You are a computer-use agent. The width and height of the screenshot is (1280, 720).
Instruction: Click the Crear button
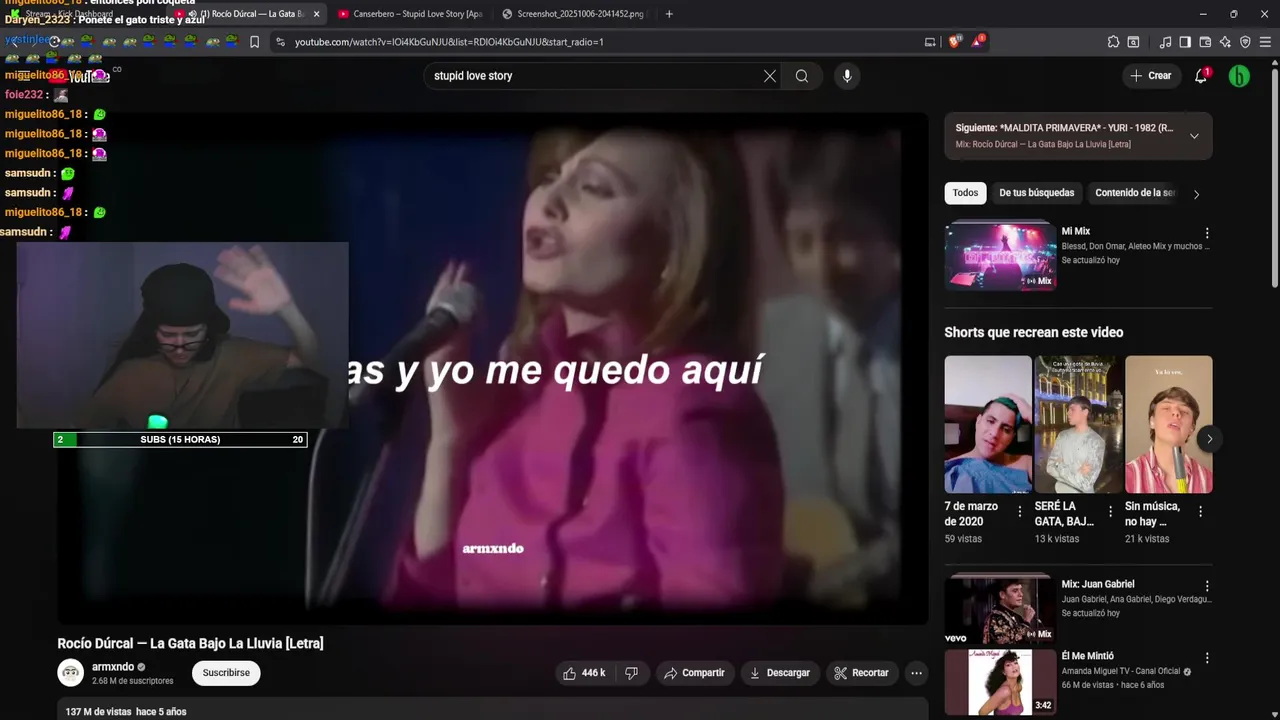tap(1151, 76)
